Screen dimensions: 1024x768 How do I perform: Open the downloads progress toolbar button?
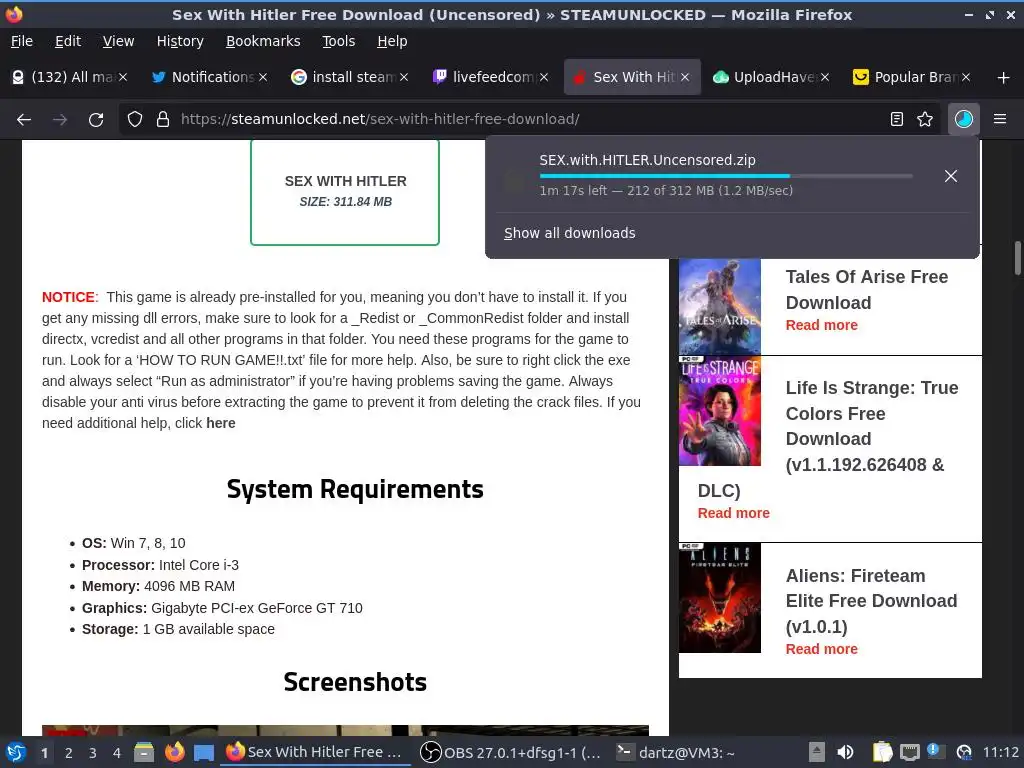coord(964,120)
